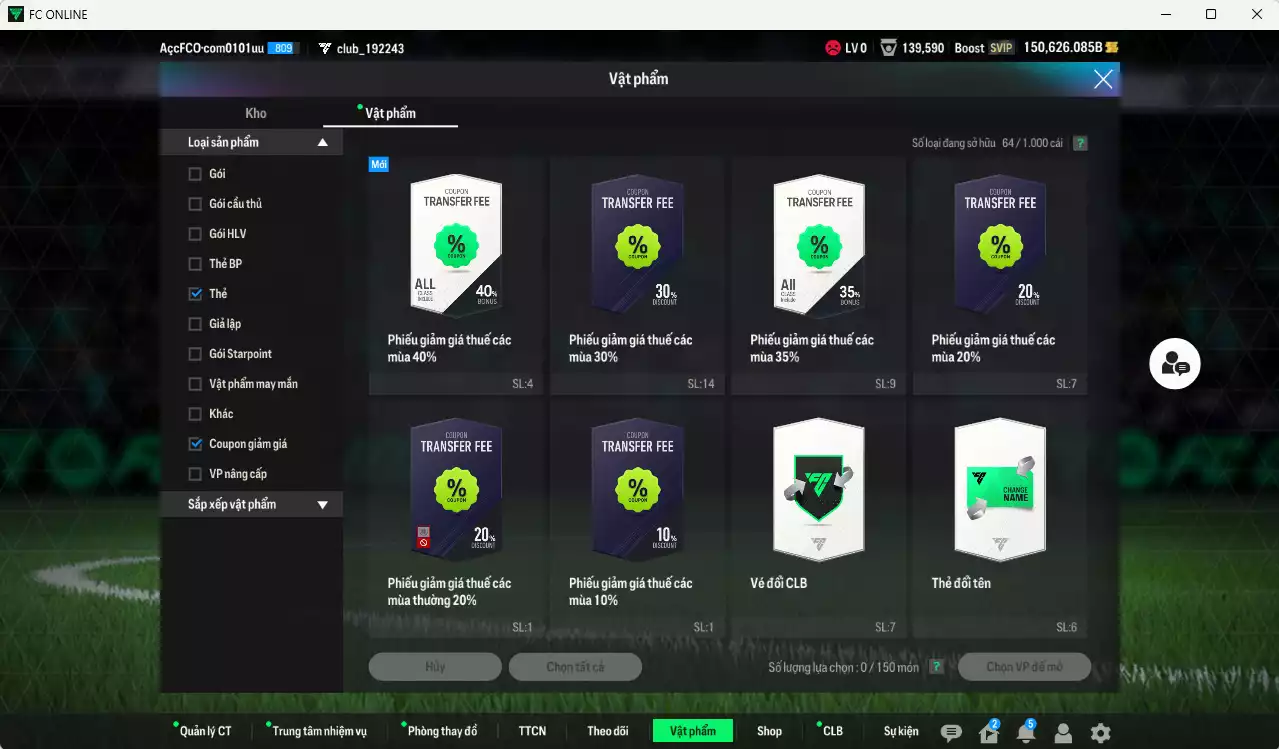1279x749 pixels.
Task: Disable the Coupon giảm giá filter
Action: pyautogui.click(x=193, y=443)
